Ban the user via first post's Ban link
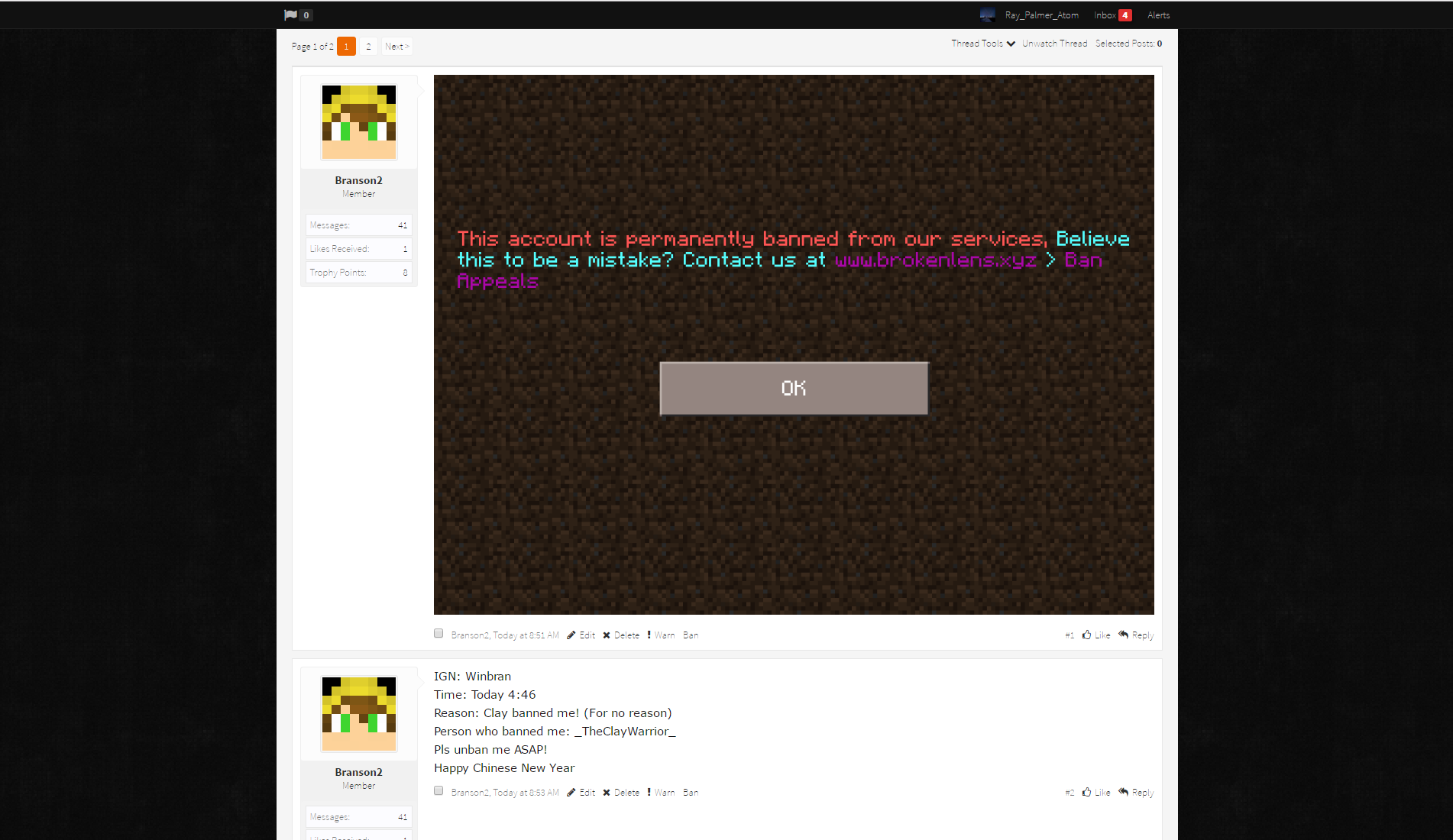Image resolution: width=1453 pixels, height=840 pixels. click(x=691, y=635)
